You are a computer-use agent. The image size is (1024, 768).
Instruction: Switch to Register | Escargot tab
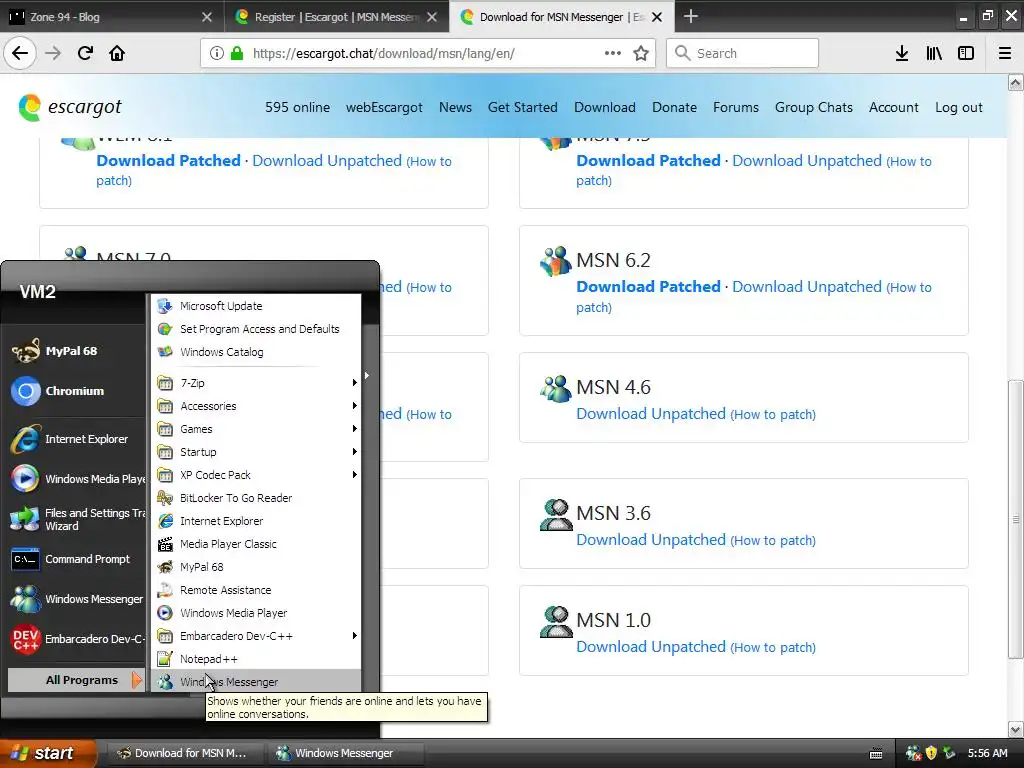(336, 17)
